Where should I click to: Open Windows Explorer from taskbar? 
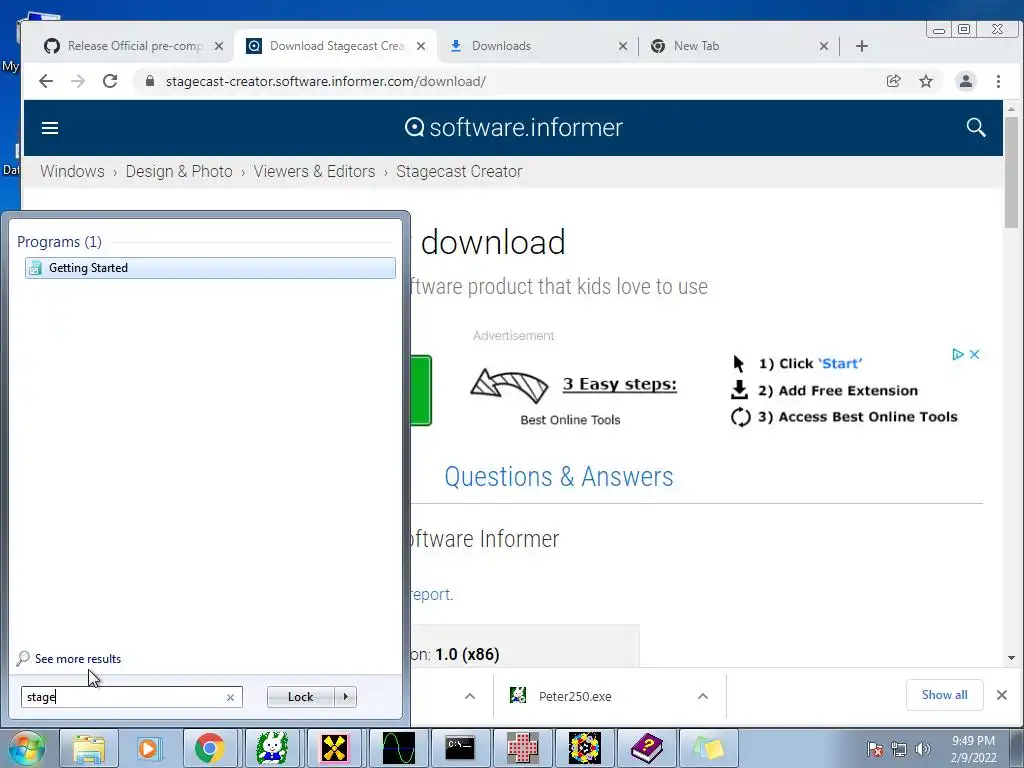pos(89,748)
